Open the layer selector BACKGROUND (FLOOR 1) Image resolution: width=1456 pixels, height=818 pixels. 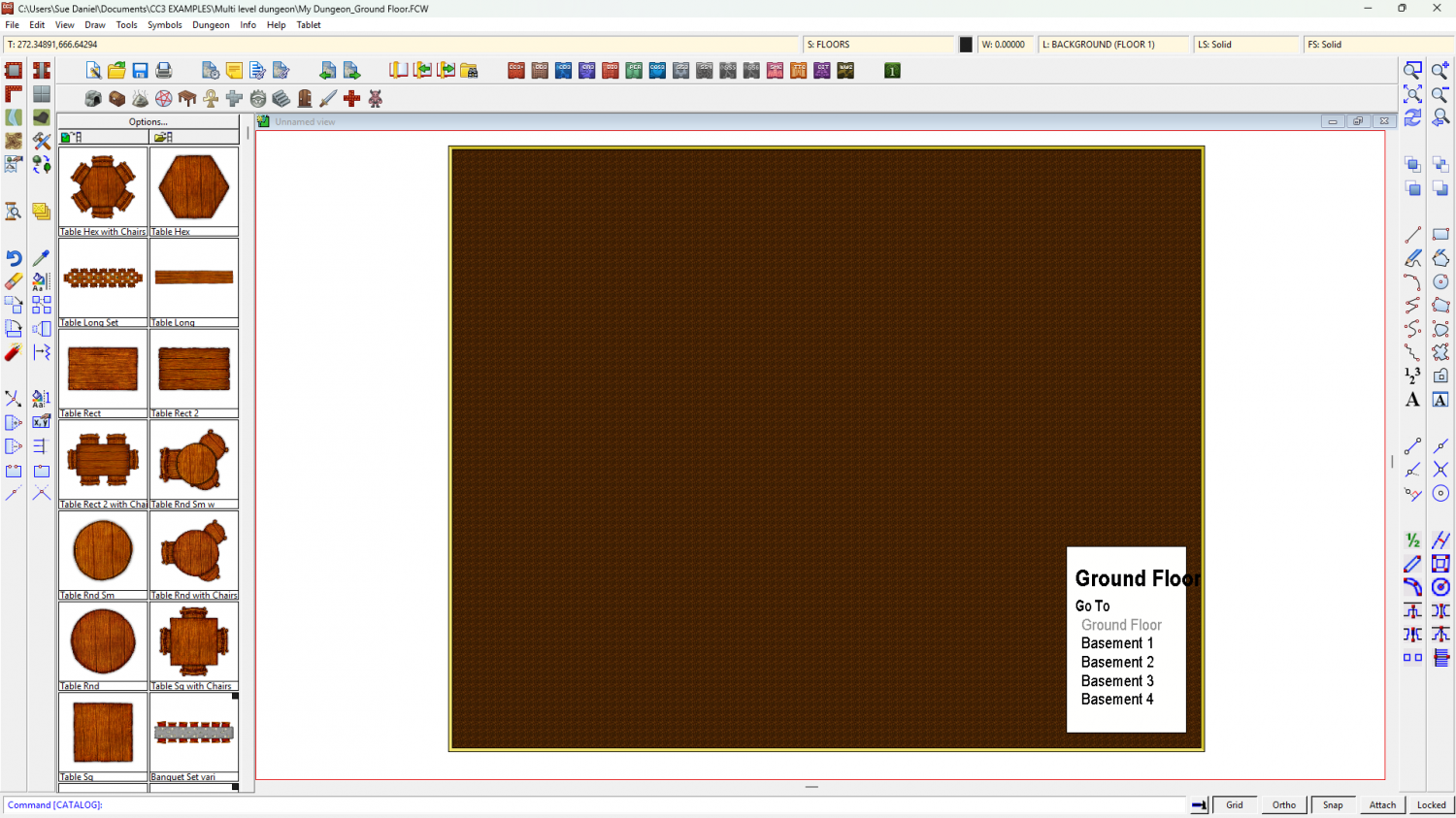tap(1112, 45)
